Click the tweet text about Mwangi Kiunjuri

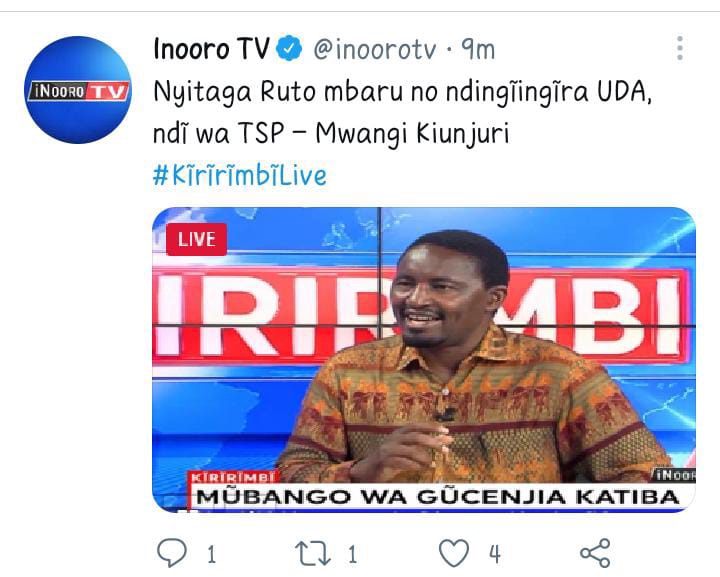(402, 113)
